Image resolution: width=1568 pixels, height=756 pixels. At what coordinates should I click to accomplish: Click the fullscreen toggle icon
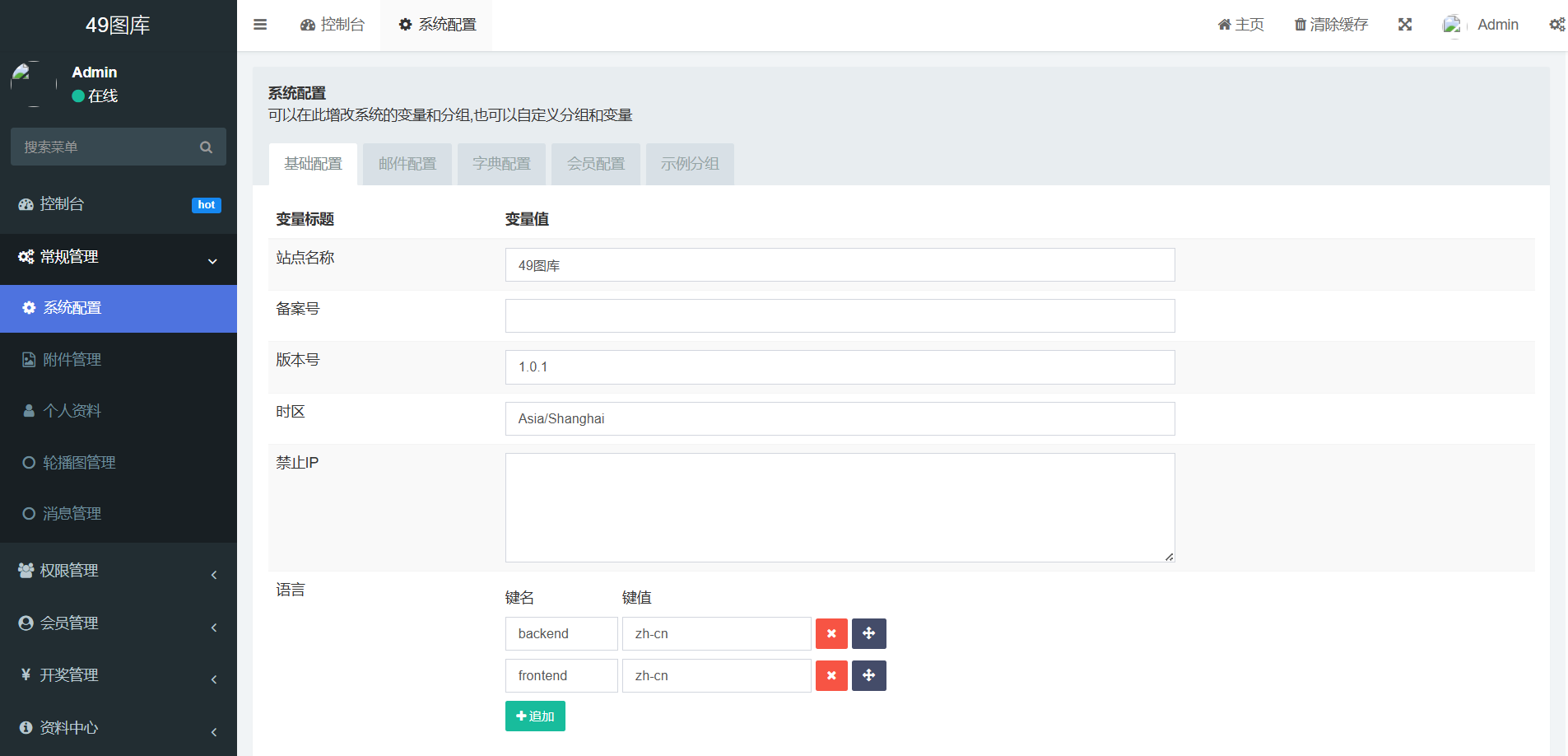tap(1405, 25)
